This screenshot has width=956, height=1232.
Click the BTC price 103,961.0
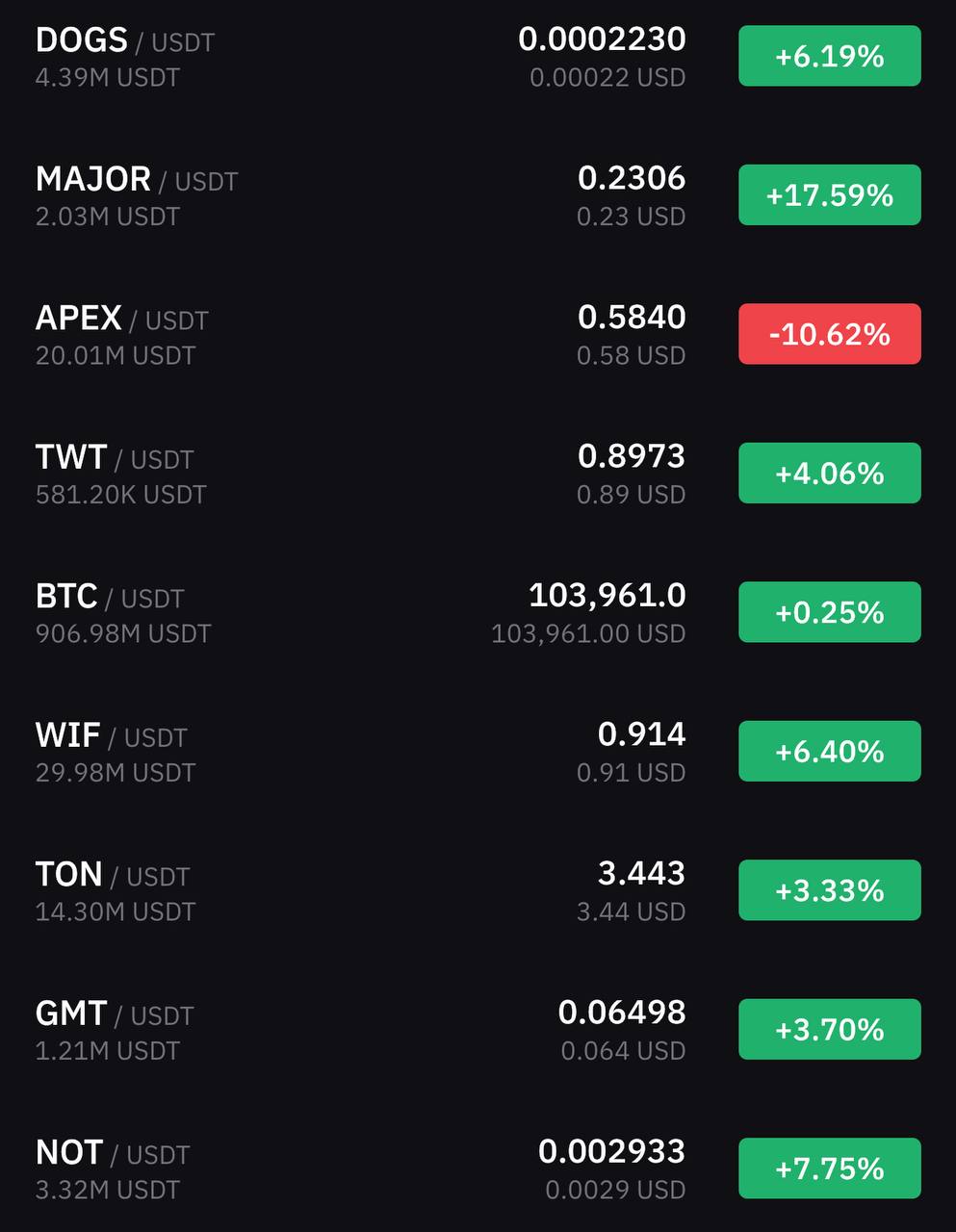(607, 596)
